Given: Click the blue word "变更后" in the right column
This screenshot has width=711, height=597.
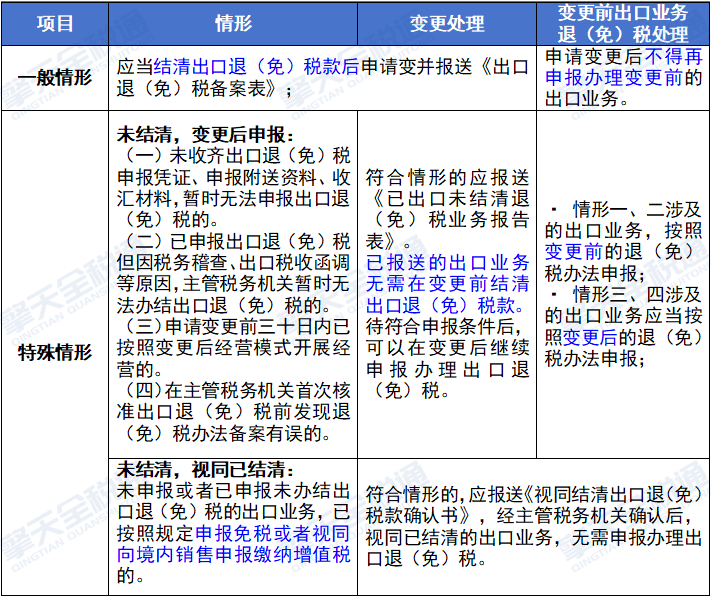Looking at the screenshot, I should pyautogui.click(x=591, y=337).
